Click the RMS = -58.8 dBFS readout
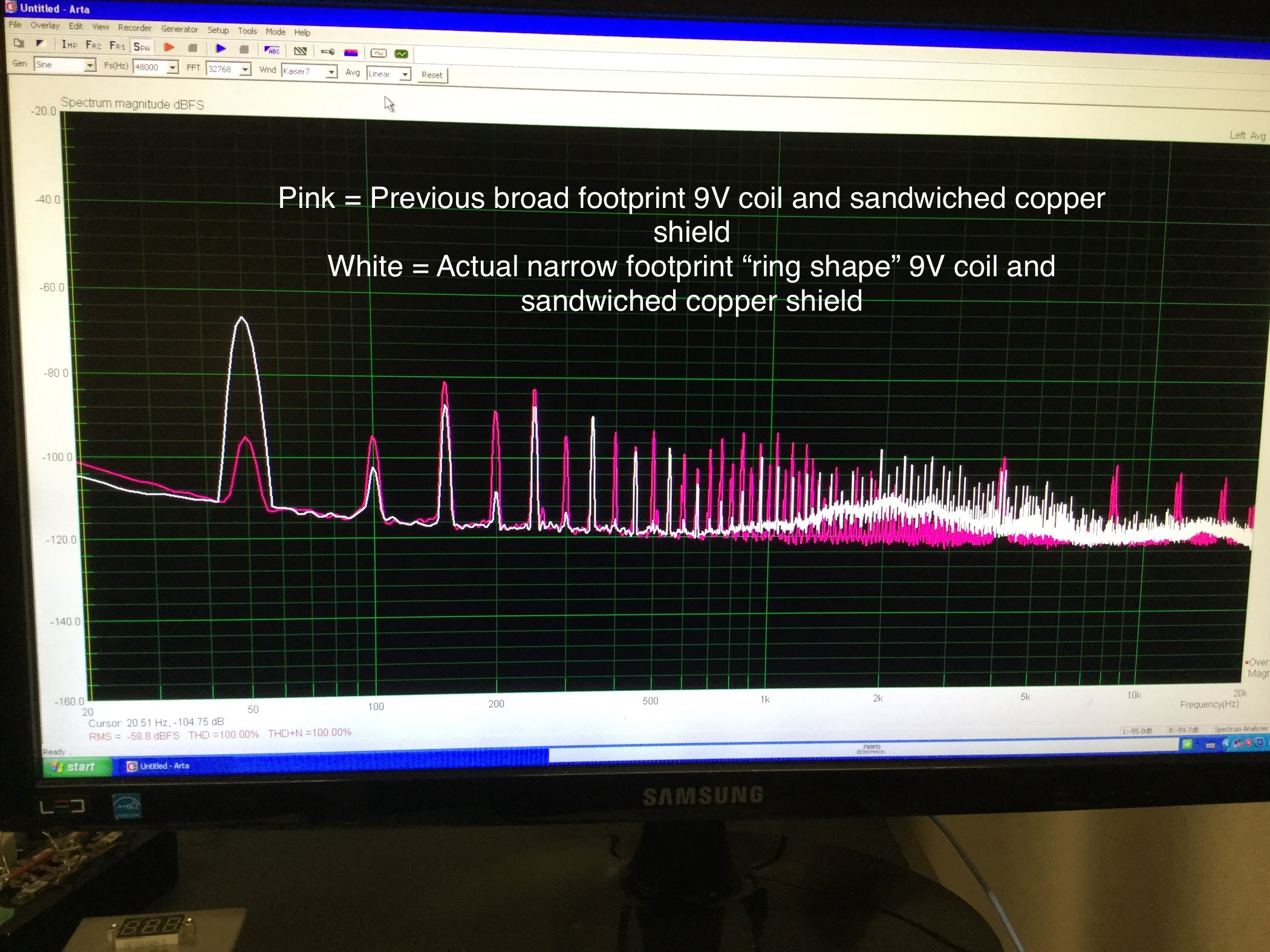This screenshot has width=1270, height=952. (134, 736)
